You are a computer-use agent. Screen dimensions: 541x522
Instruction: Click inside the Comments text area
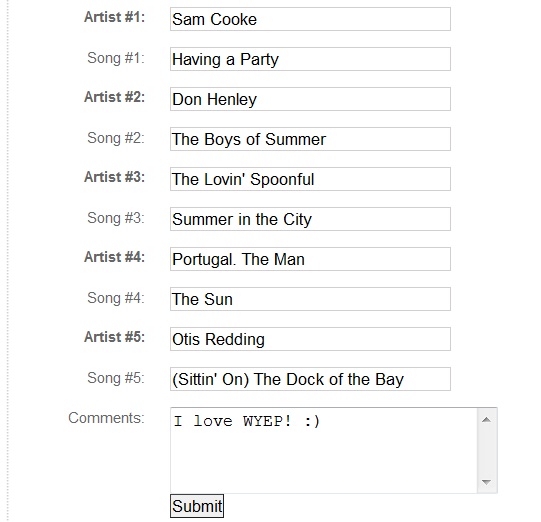[x=324, y=450]
